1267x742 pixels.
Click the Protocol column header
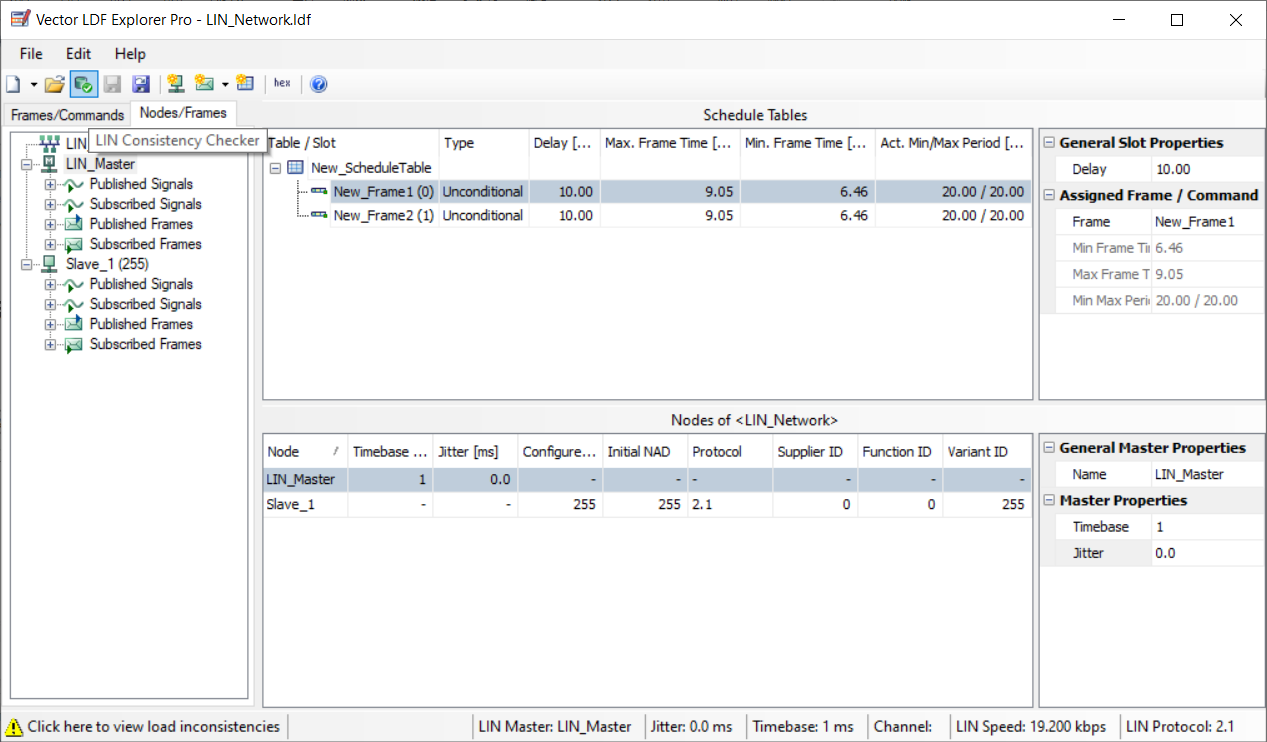(x=730, y=452)
